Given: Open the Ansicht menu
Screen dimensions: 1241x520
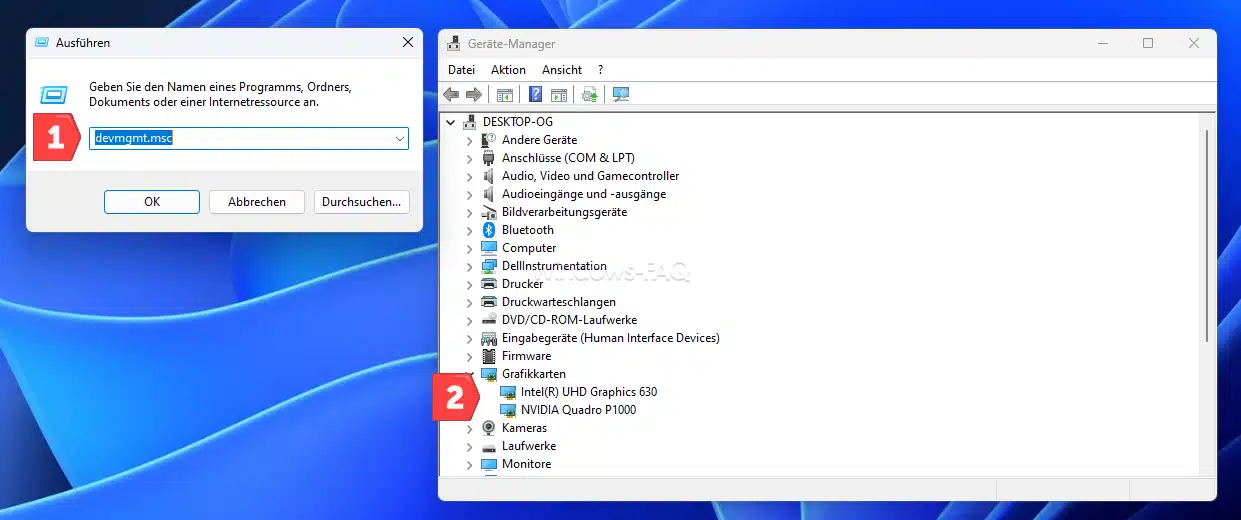Looking at the screenshot, I should 561,70.
